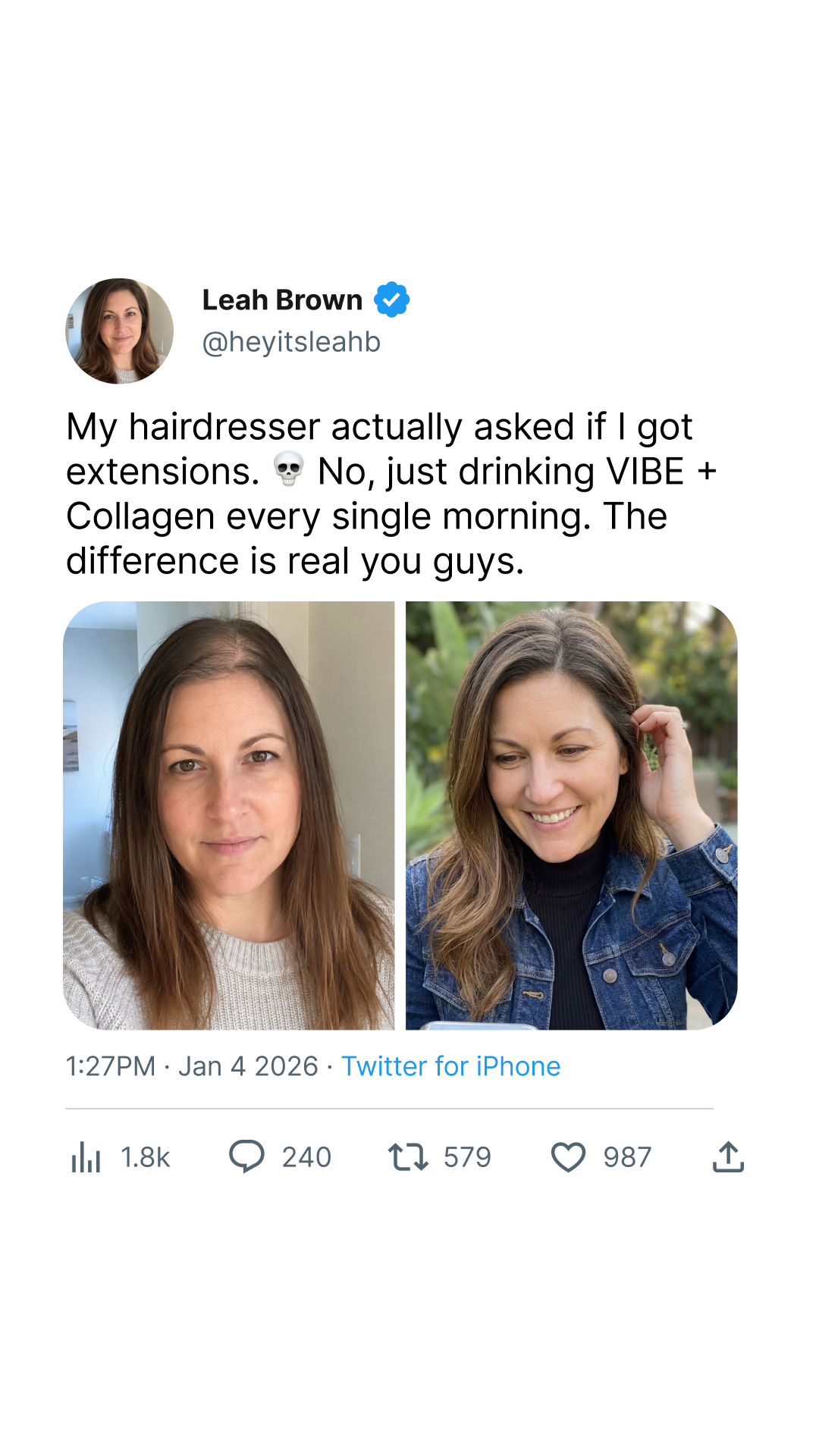Click the 1.8k views count
819x1456 pixels.
click(146, 1157)
